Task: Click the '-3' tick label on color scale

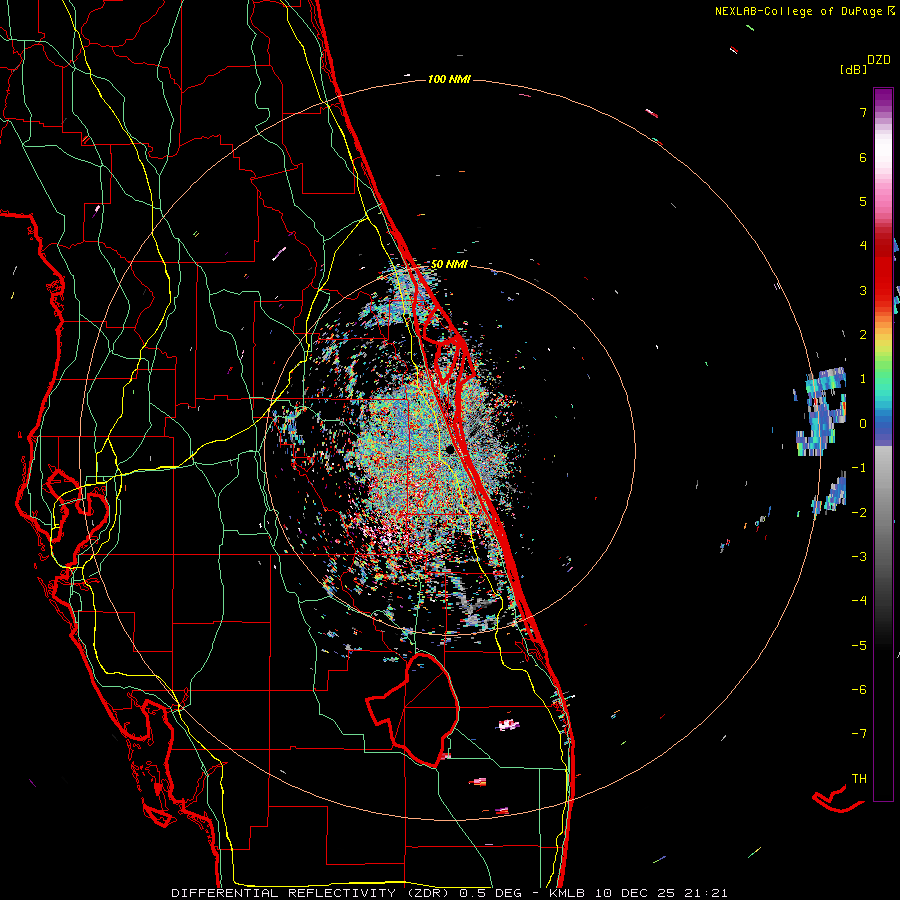Action: point(859,557)
